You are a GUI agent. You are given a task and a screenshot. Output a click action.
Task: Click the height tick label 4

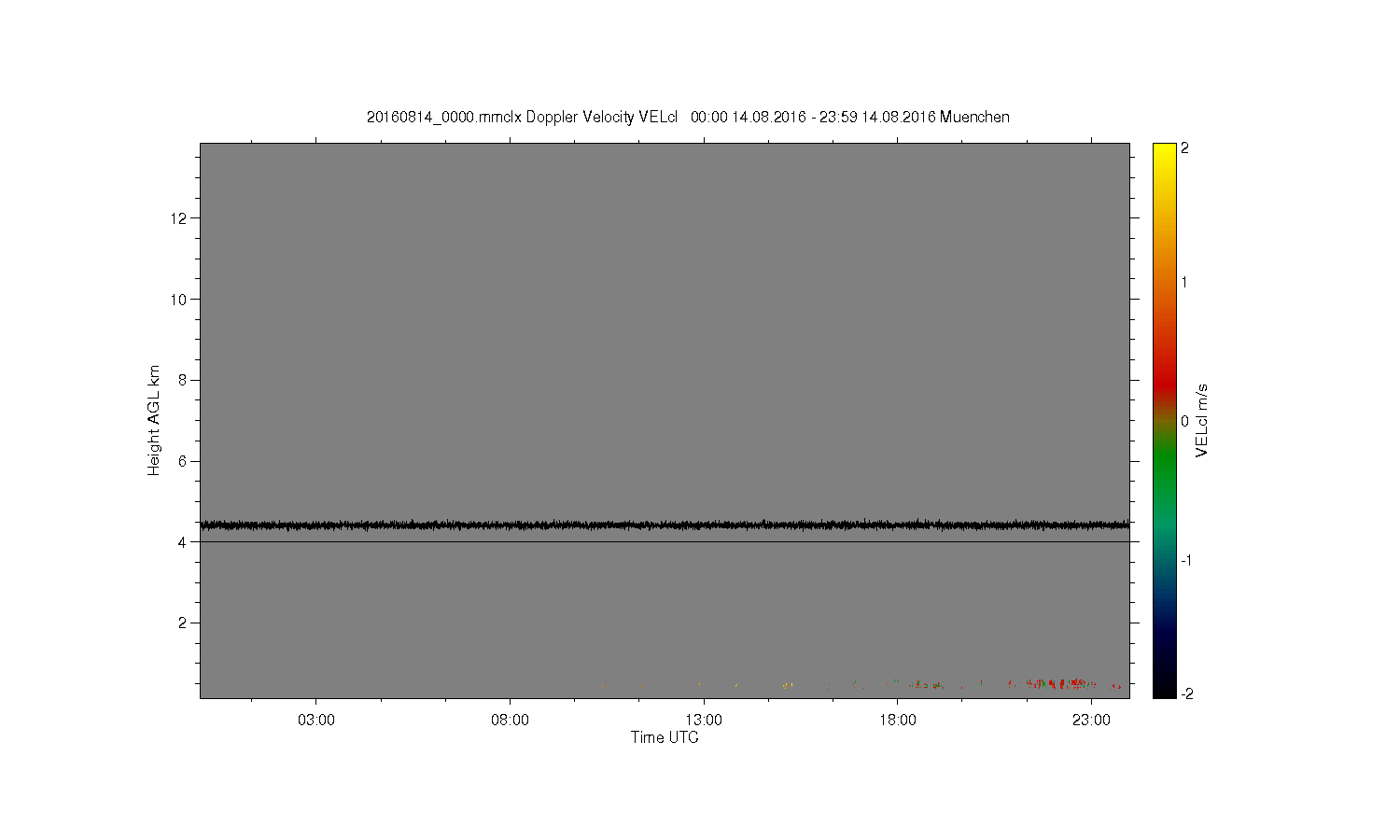pyautogui.click(x=183, y=542)
